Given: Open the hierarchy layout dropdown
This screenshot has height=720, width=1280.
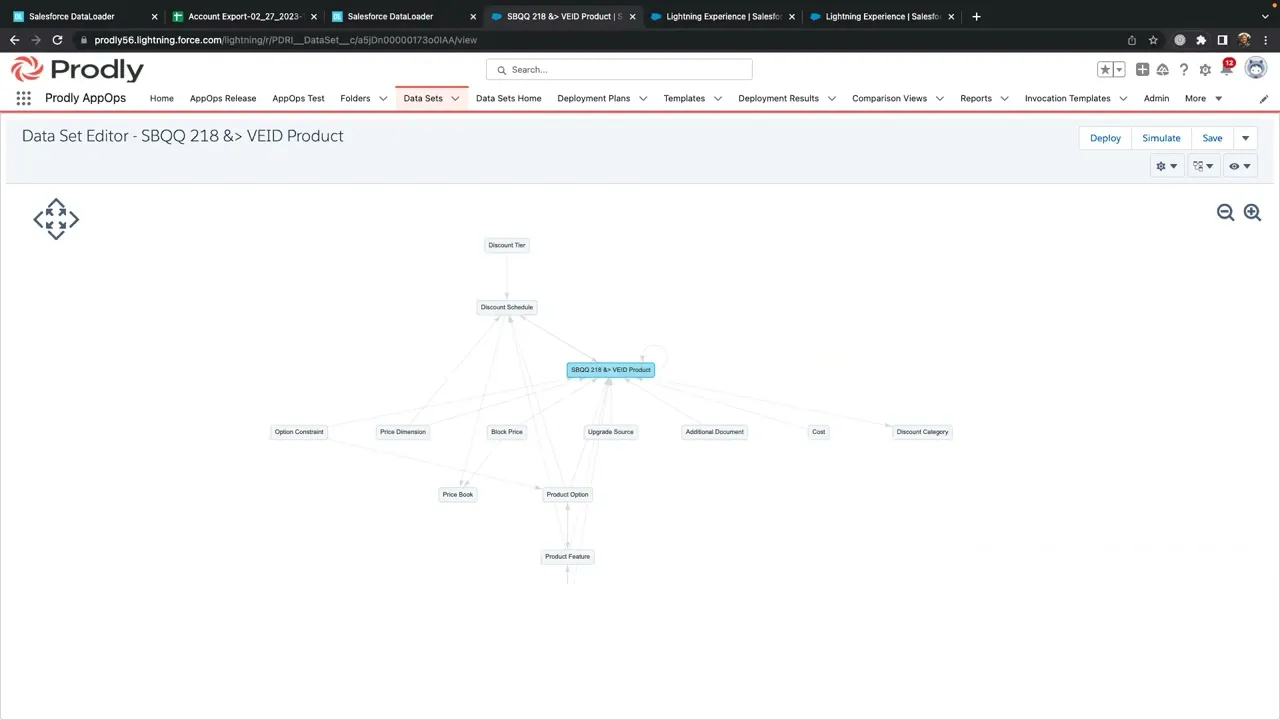Looking at the screenshot, I should [x=1203, y=166].
